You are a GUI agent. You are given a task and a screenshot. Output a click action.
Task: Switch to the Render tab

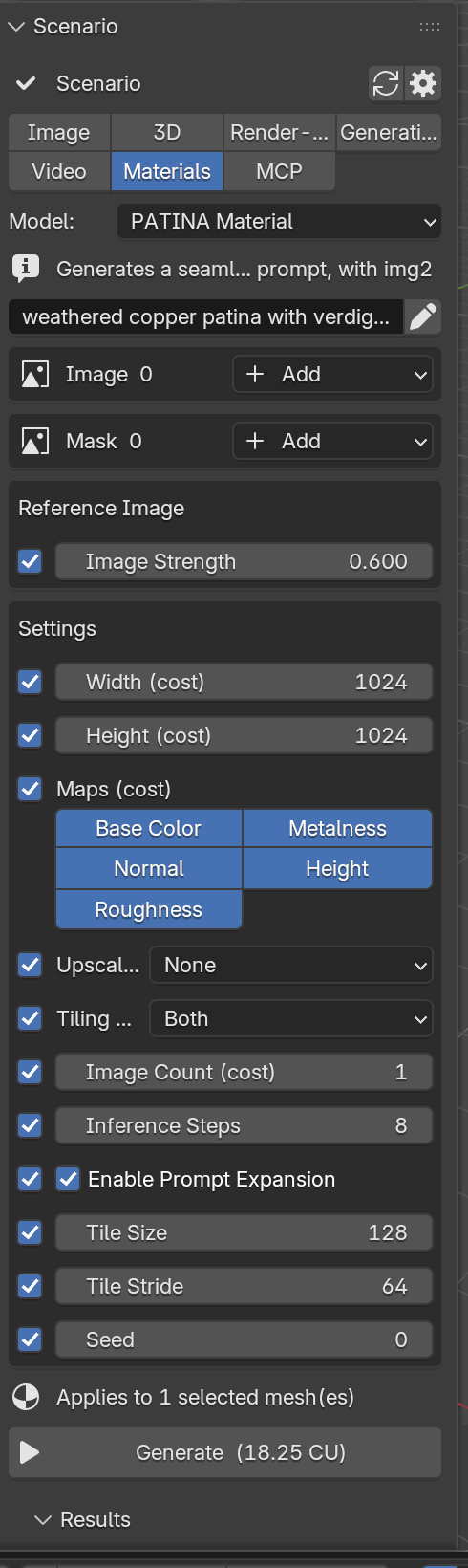(x=280, y=132)
